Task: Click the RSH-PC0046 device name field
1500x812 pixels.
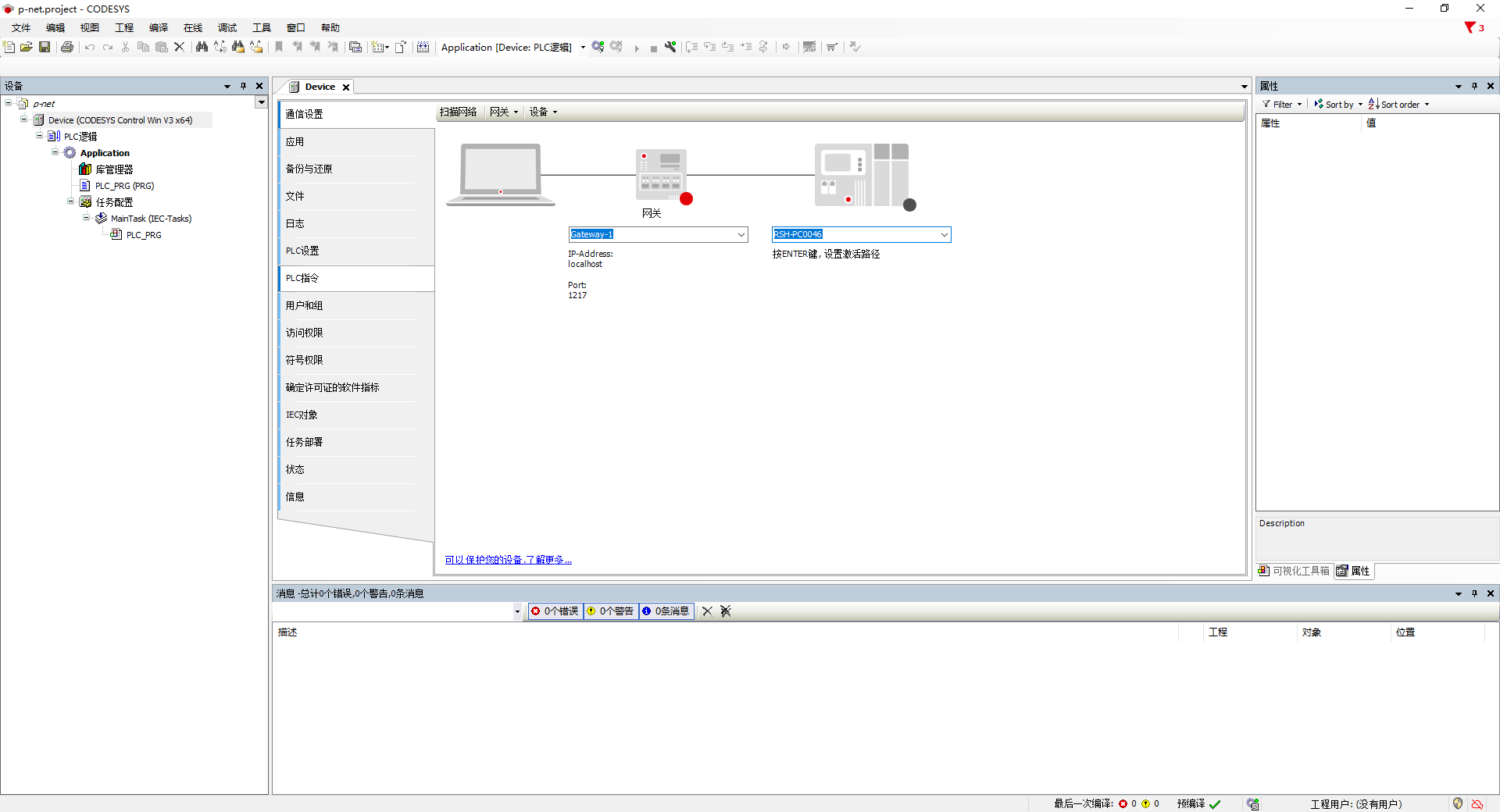Action: click(x=855, y=234)
